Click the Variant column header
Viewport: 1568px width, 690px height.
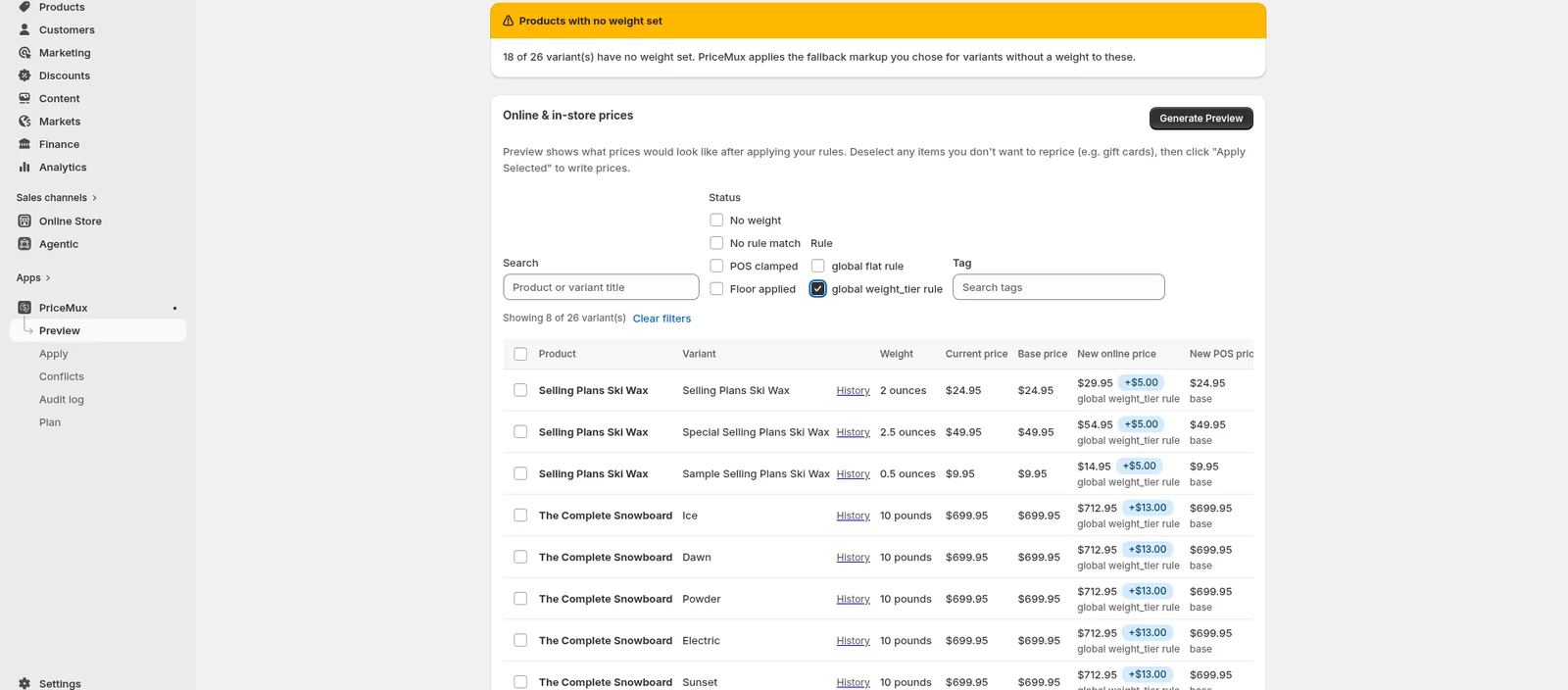(699, 354)
